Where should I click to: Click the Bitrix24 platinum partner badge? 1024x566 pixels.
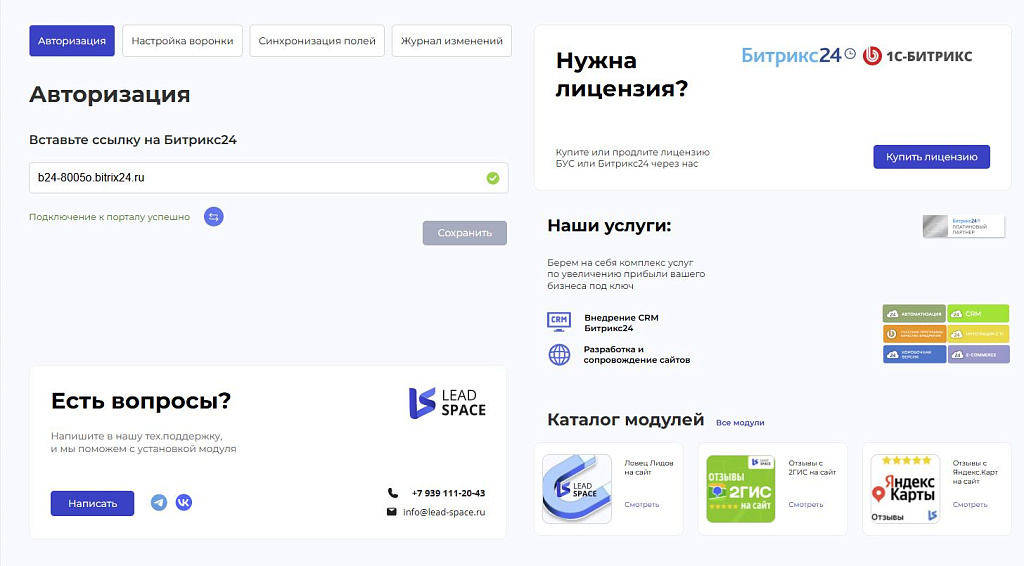click(x=963, y=226)
